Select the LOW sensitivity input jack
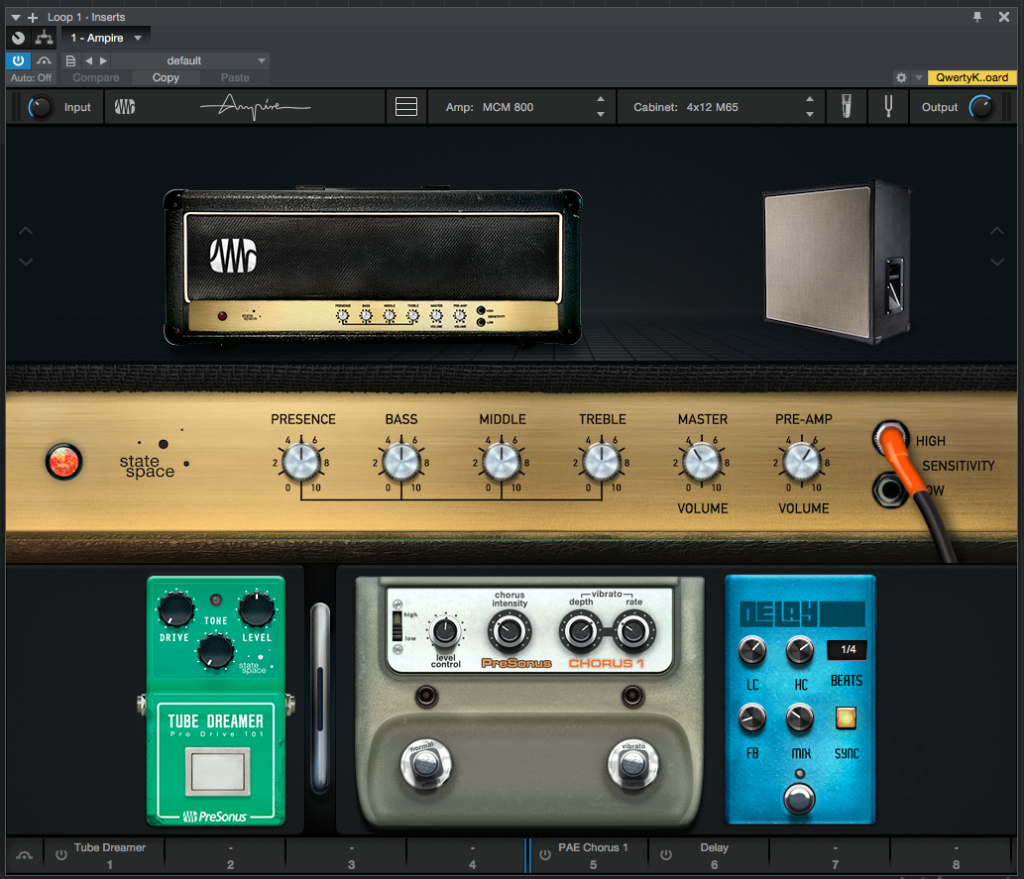The image size is (1024, 879). tap(889, 490)
